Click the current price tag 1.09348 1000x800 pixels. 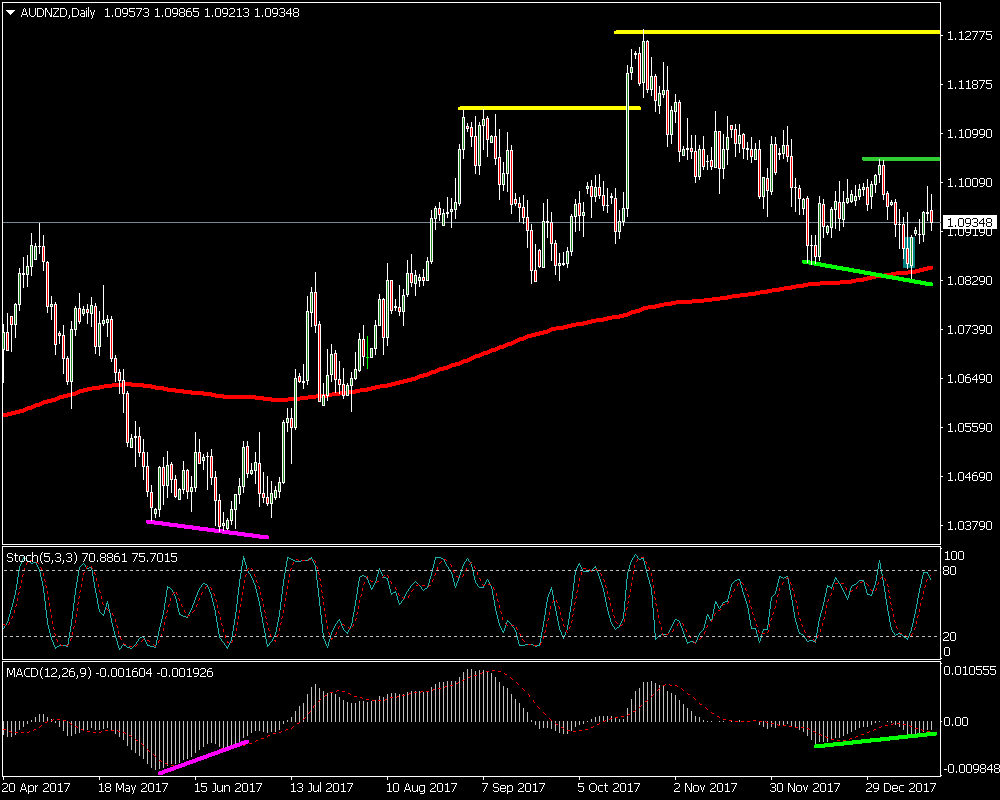(x=968, y=222)
